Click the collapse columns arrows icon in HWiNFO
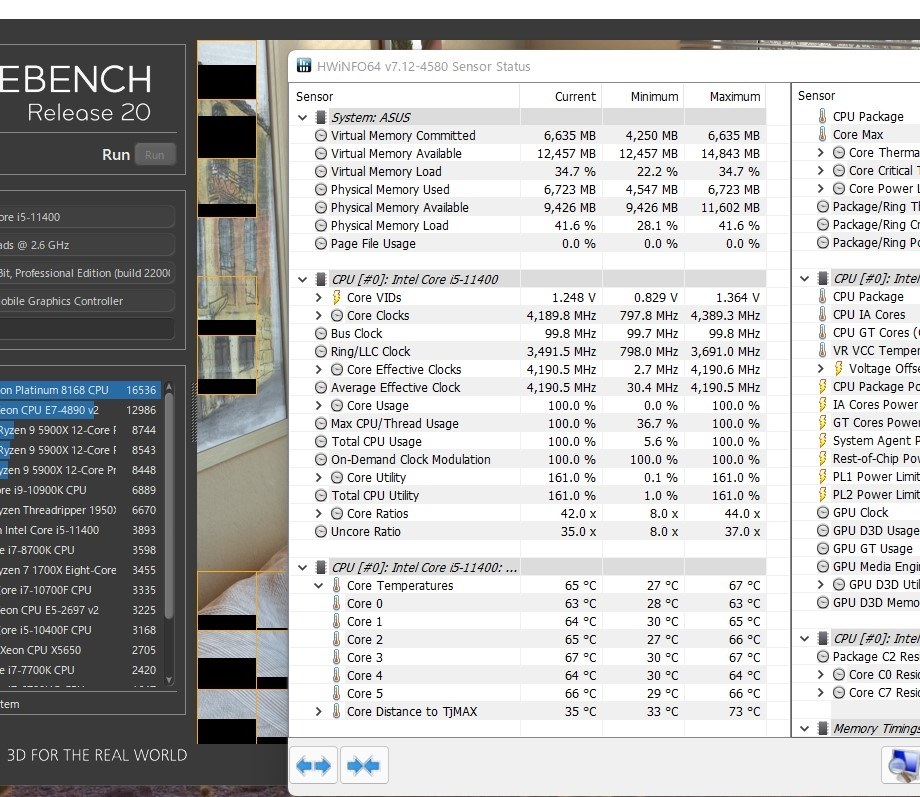This screenshot has height=797, width=920. pyautogui.click(x=364, y=765)
